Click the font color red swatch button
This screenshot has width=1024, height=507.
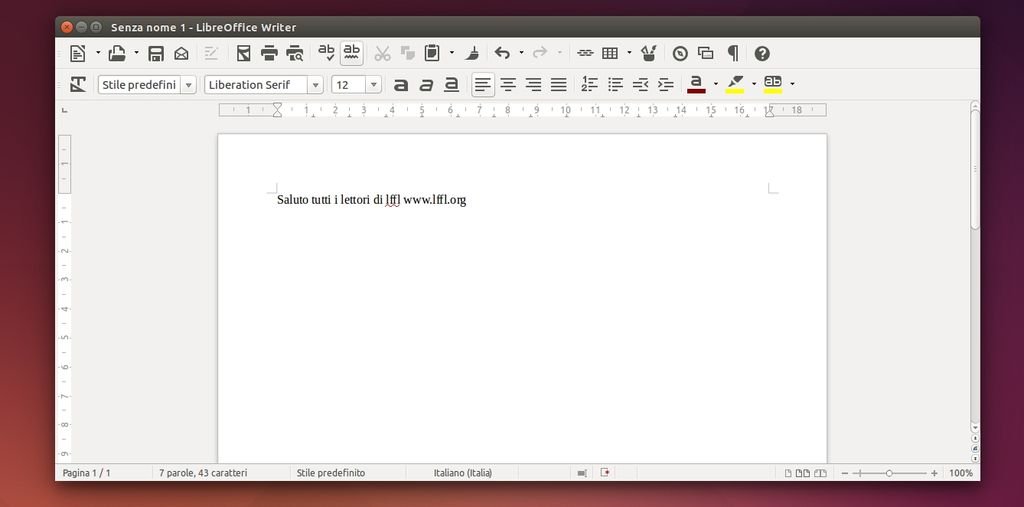coord(697,85)
